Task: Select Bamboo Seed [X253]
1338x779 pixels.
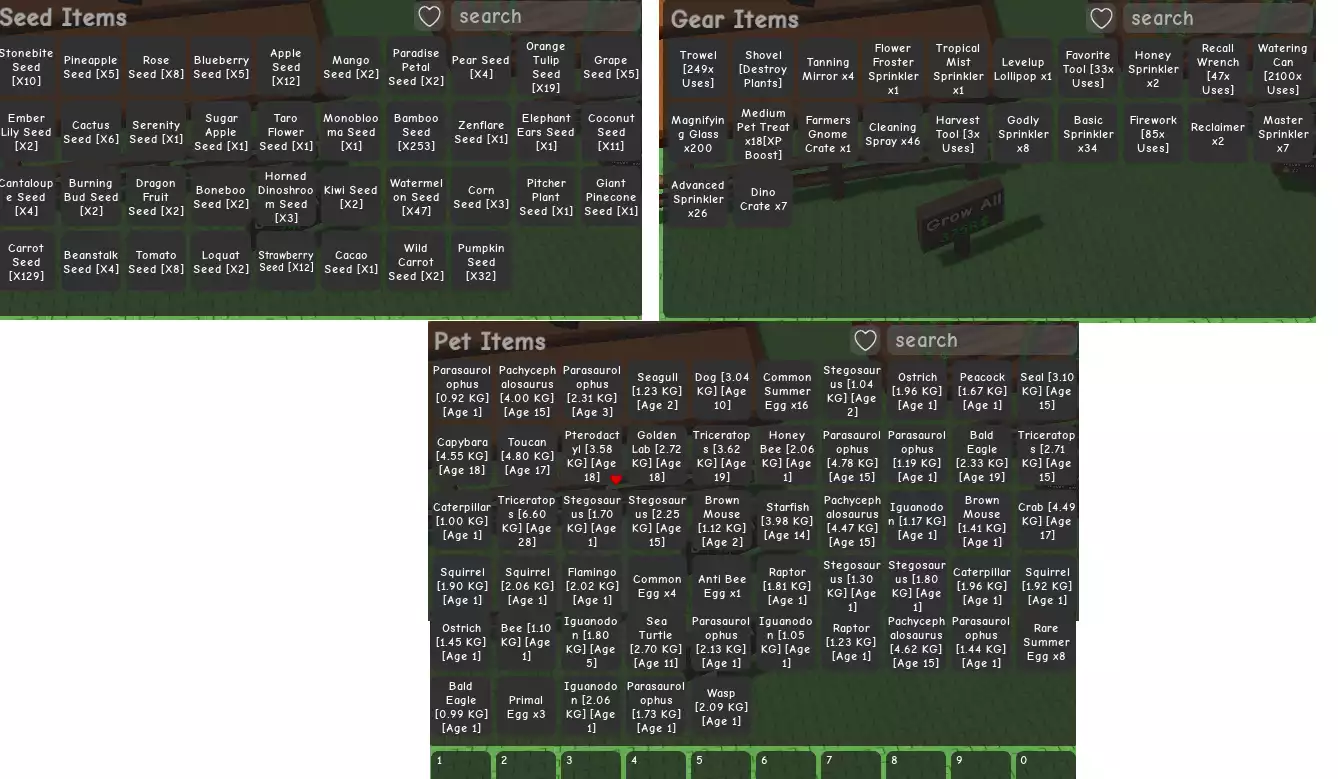Action: point(416,132)
